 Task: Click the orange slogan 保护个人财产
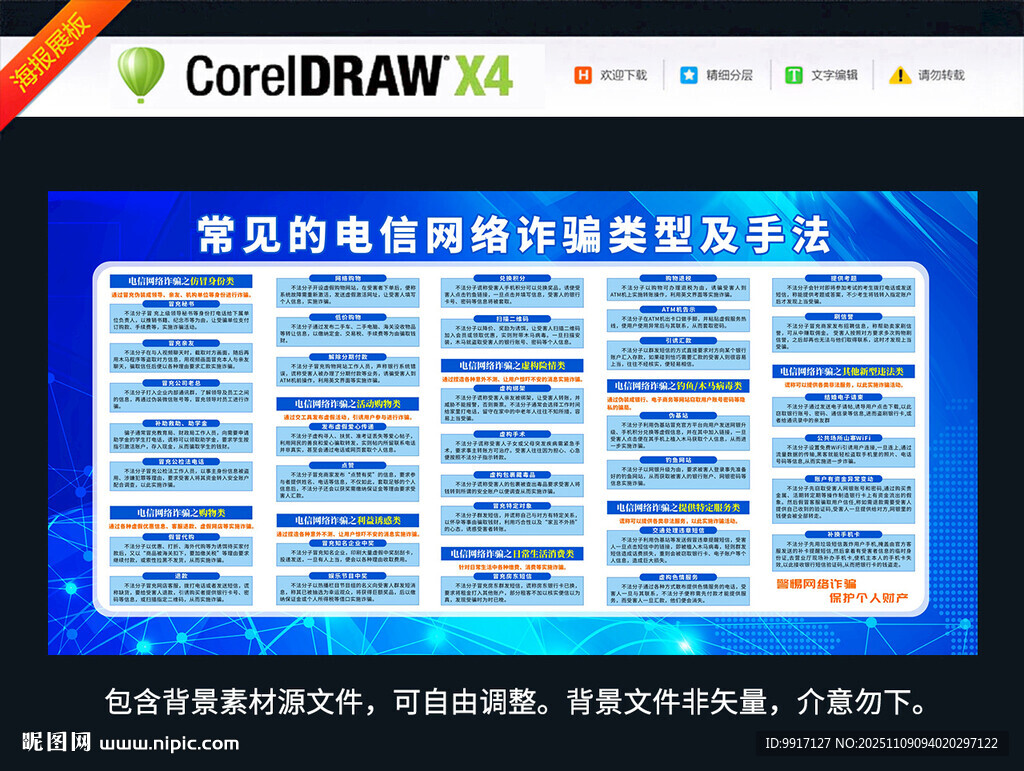click(869, 597)
